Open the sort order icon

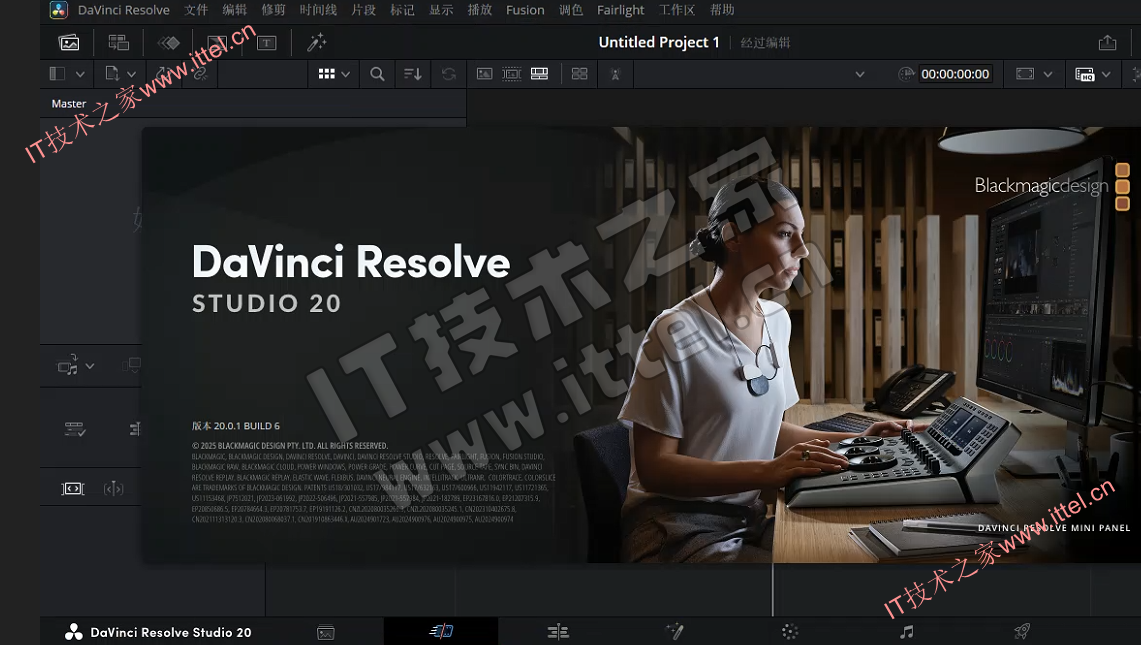coord(413,74)
